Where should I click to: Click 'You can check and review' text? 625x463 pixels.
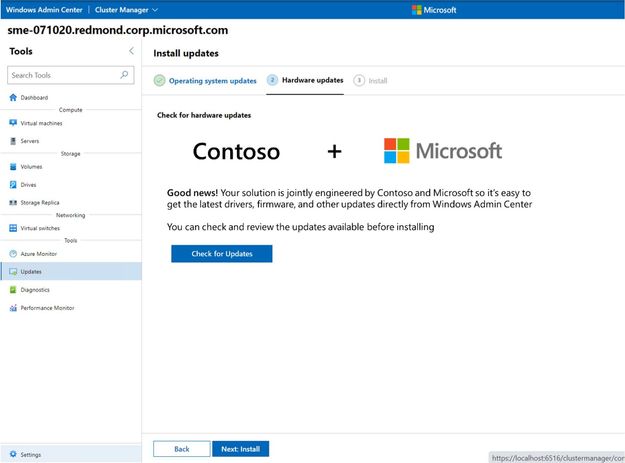(301, 227)
